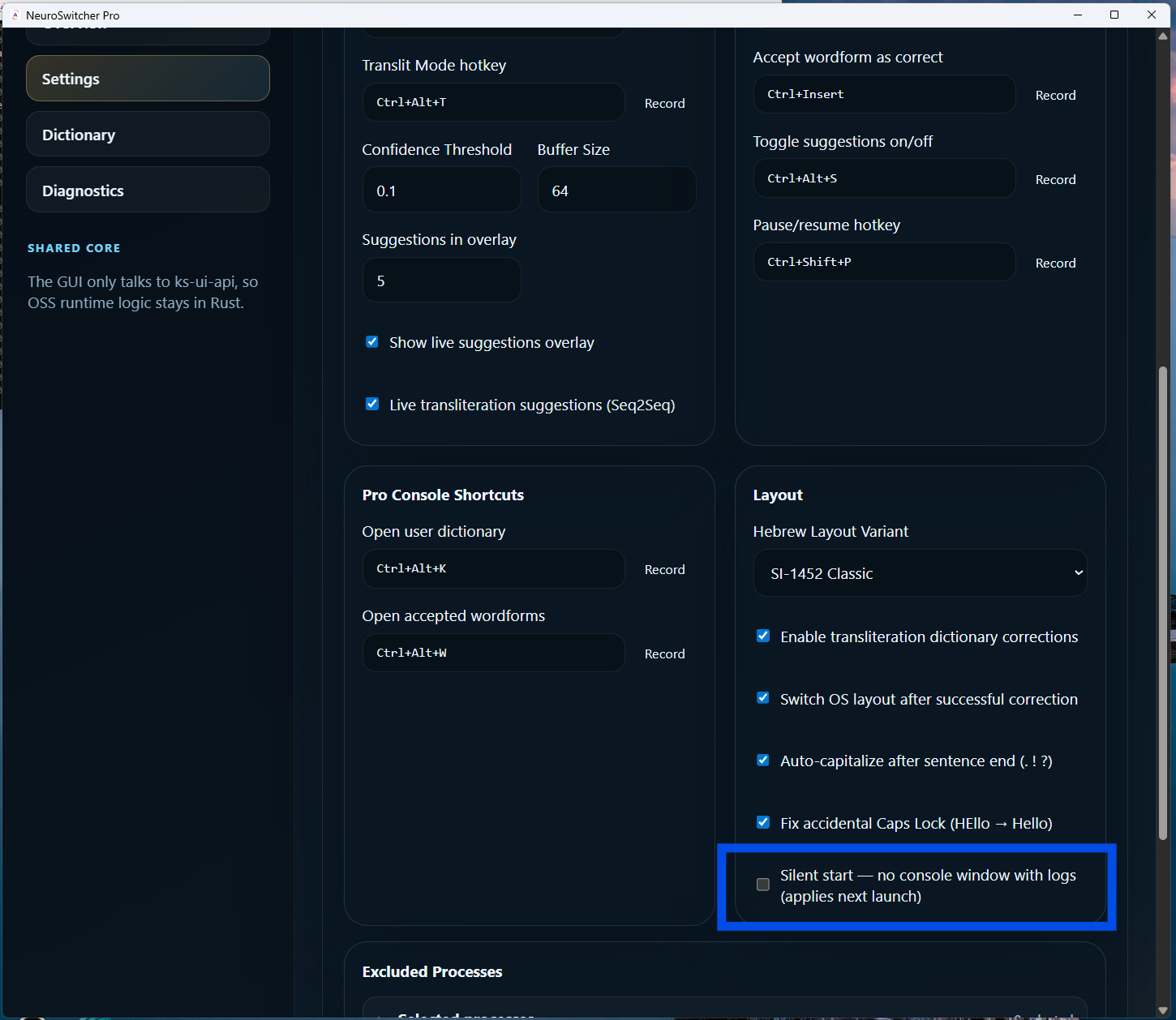Click Record for Open user dictionary
1176x1020 pixels.
(664, 569)
